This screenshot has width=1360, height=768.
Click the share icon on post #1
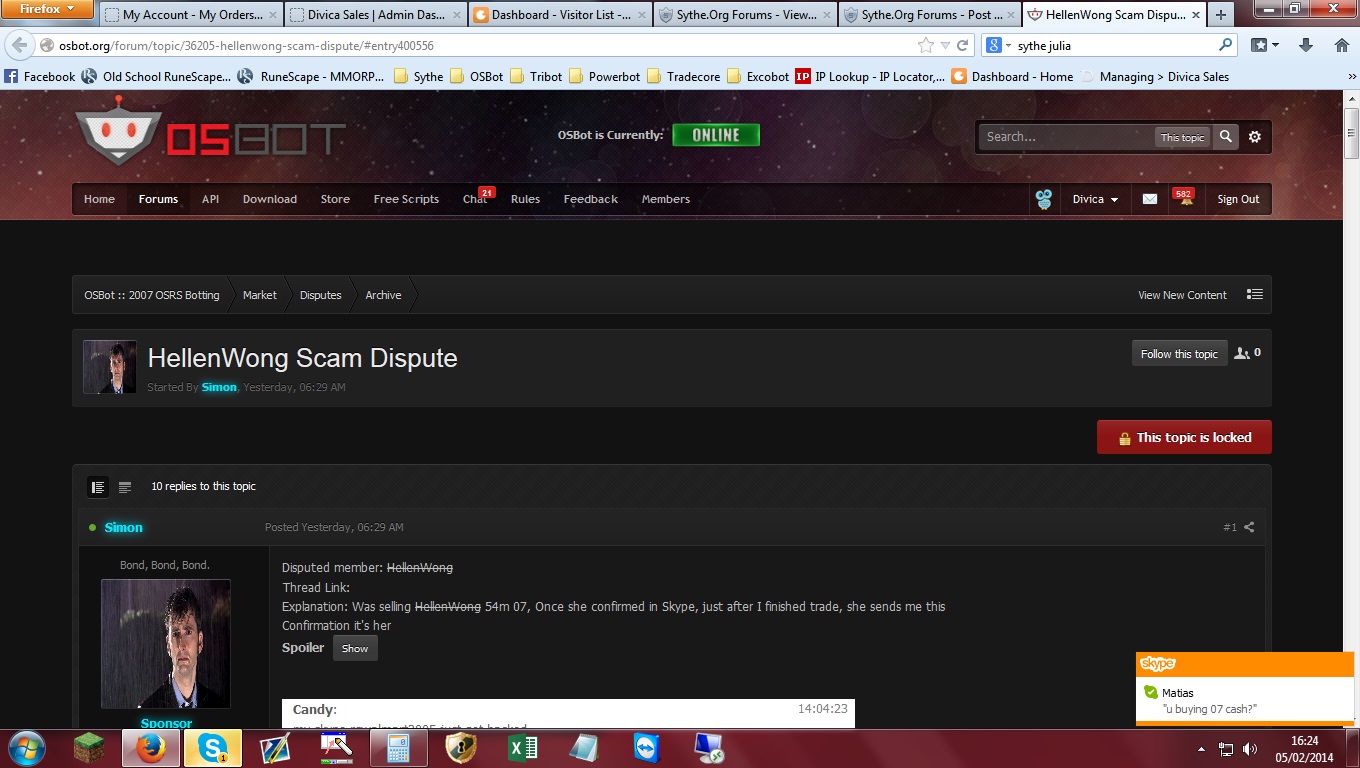1249,527
